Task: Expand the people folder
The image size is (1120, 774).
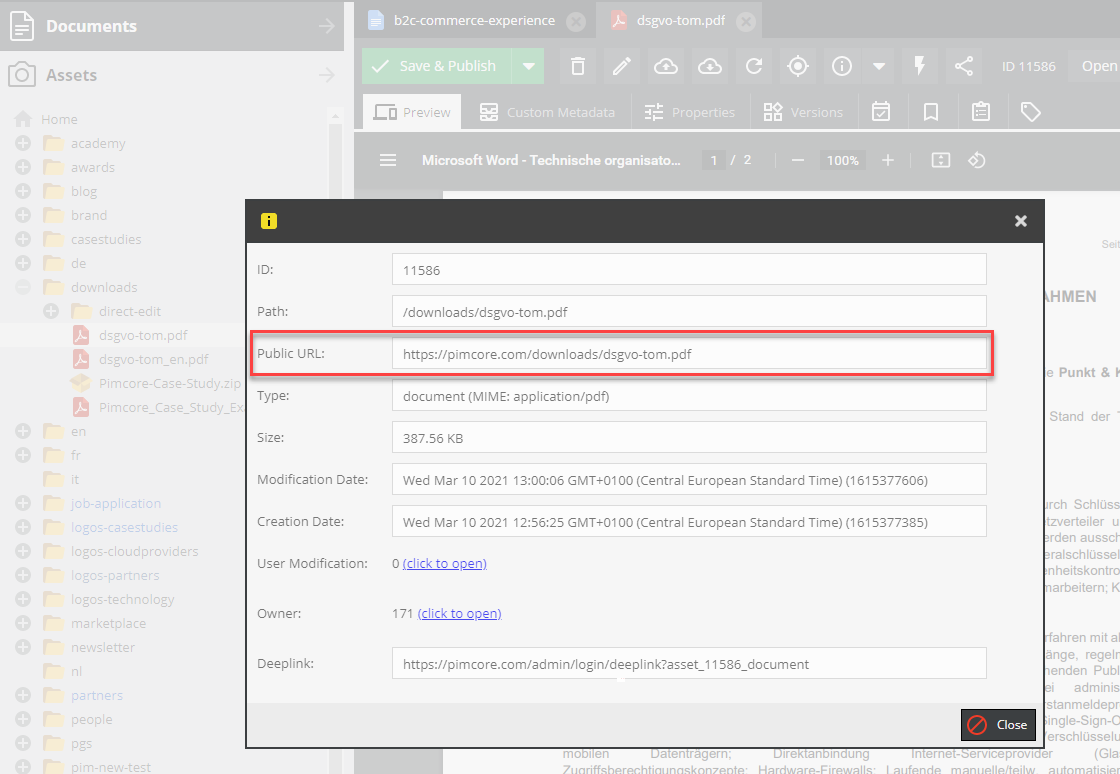Action: 23,719
